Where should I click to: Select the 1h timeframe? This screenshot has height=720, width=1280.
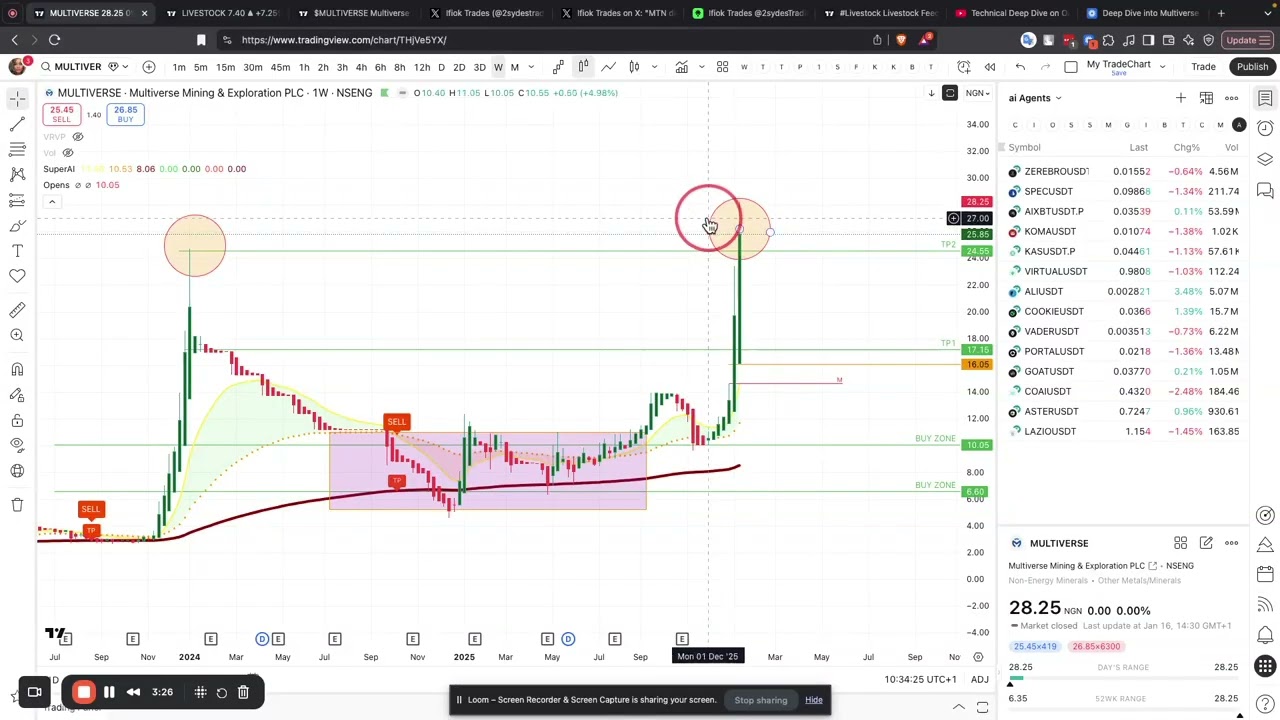[304, 67]
